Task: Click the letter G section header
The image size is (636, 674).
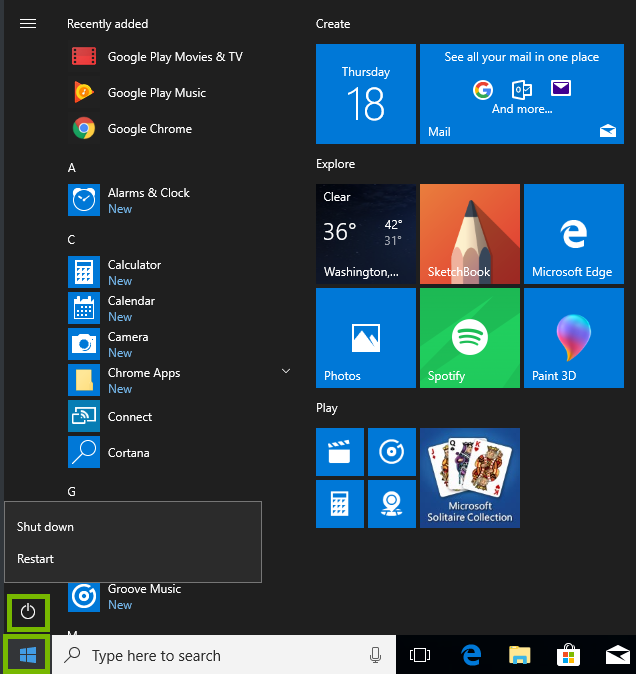Action: point(71,491)
